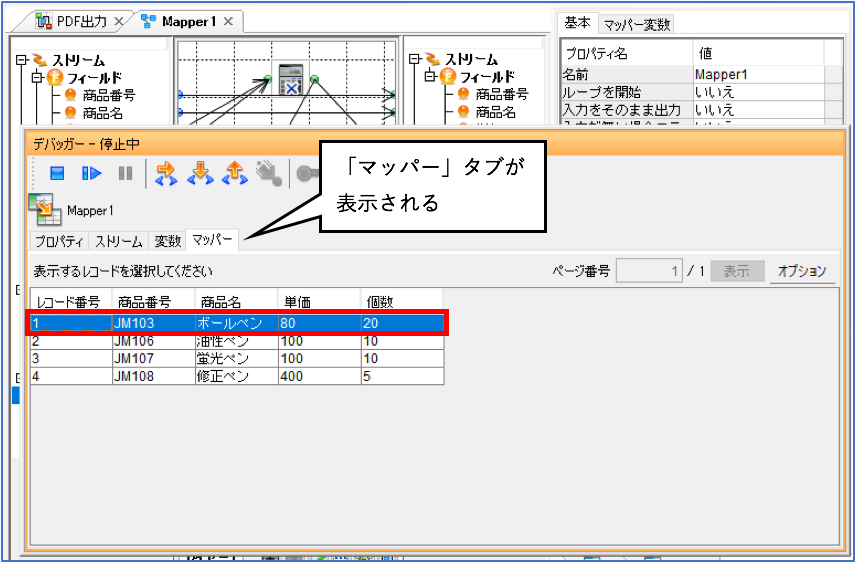Open the プロパティ tab in debugger
The width and height of the screenshot is (858, 564).
point(59,241)
